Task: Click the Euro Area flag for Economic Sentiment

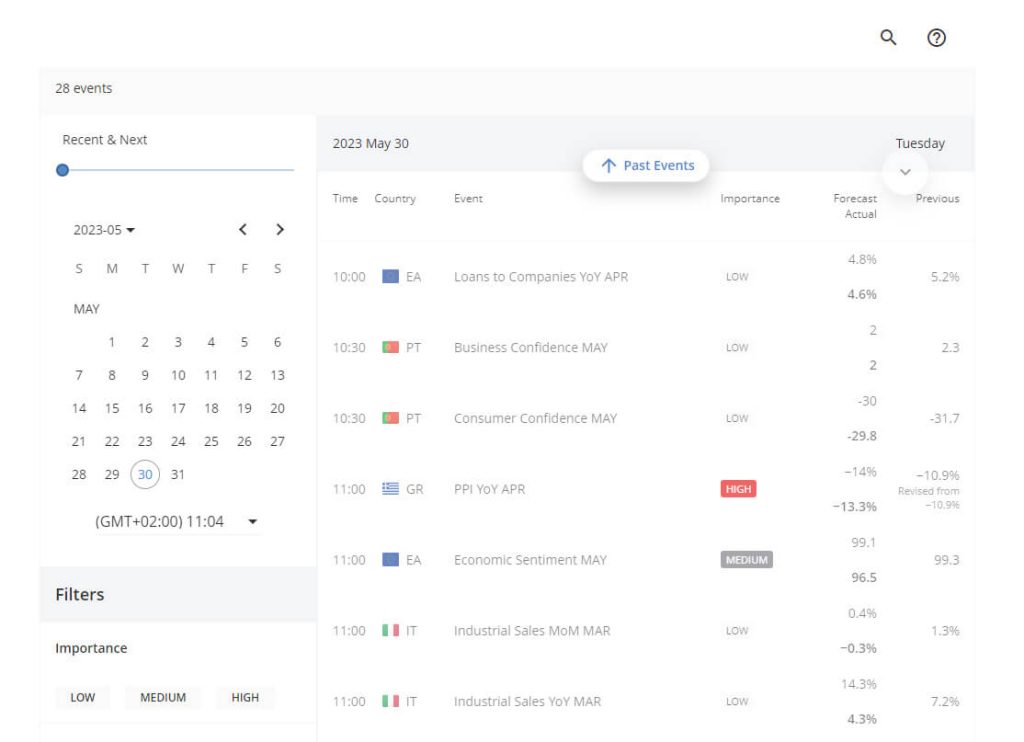Action: pyautogui.click(x=390, y=560)
